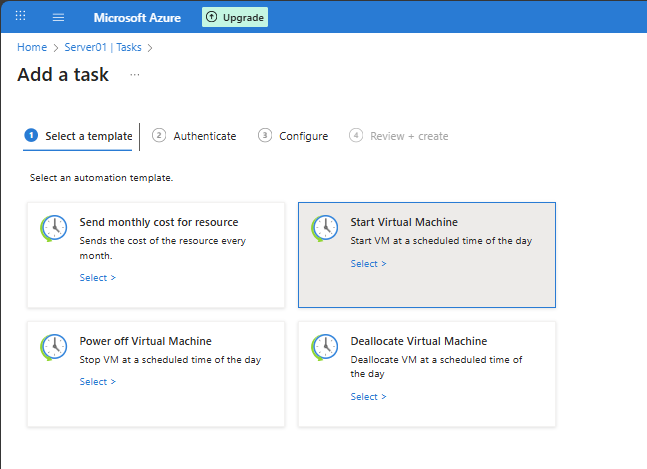Click the Deallocate Virtual Machine clock icon

coord(324,347)
